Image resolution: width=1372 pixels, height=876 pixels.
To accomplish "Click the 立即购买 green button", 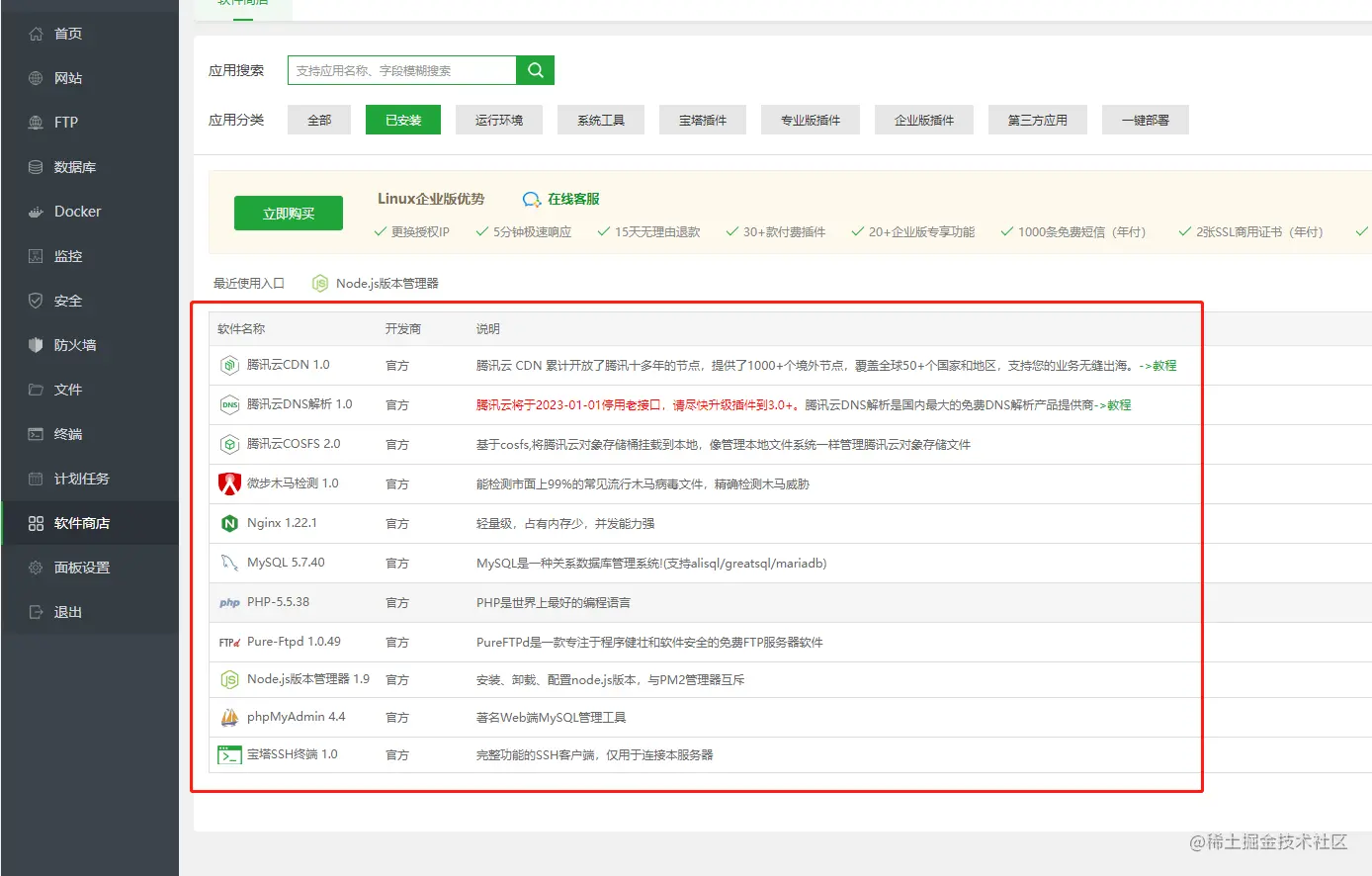I will tap(289, 213).
